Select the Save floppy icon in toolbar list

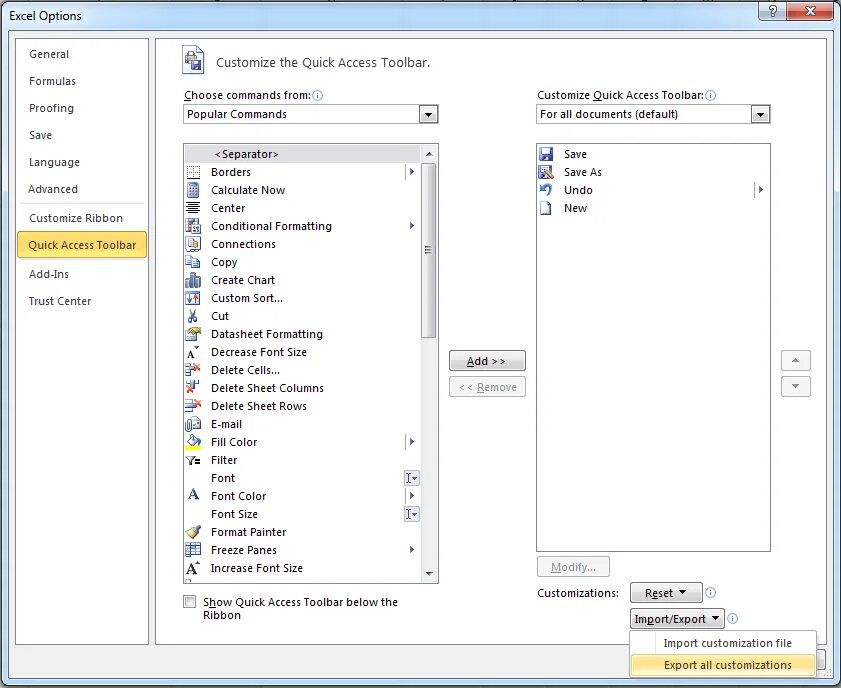pos(546,154)
